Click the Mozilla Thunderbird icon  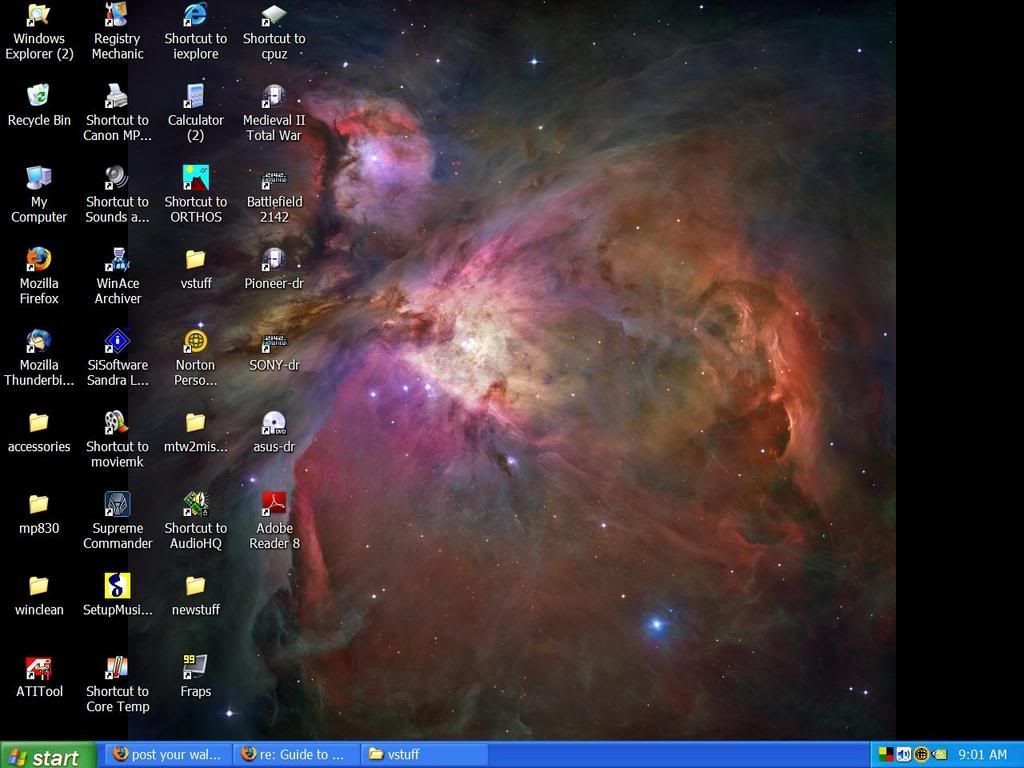click(38, 342)
